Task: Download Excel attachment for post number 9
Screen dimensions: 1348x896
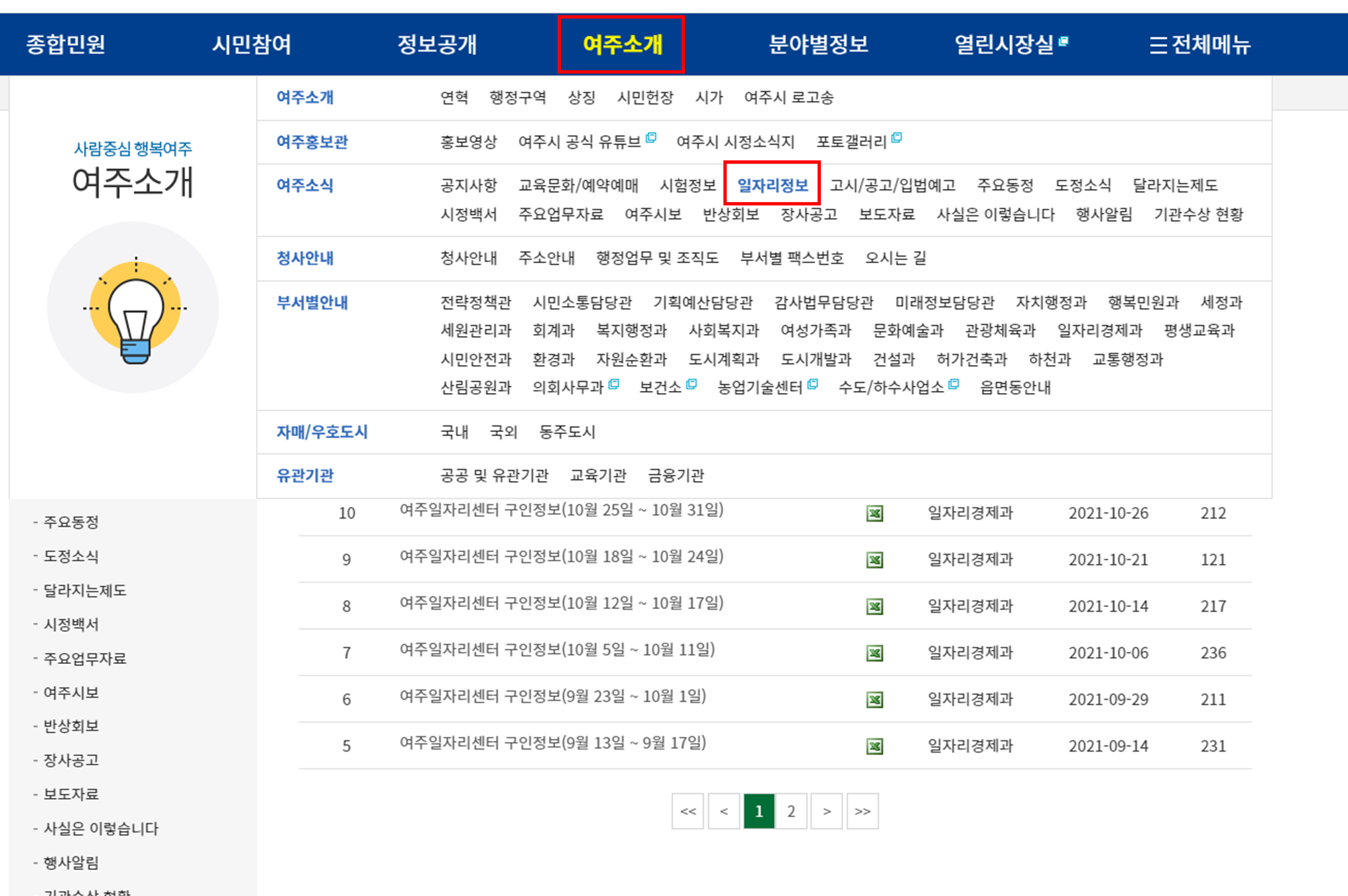Action: (x=875, y=560)
